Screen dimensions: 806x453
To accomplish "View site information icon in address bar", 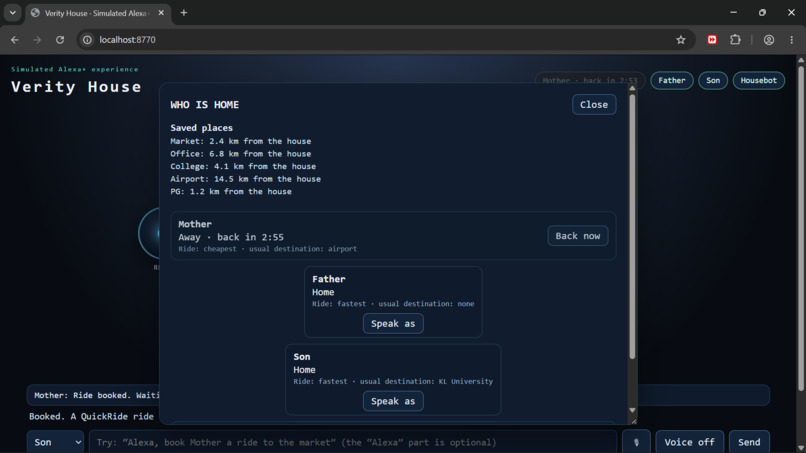I will coord(87,40).
